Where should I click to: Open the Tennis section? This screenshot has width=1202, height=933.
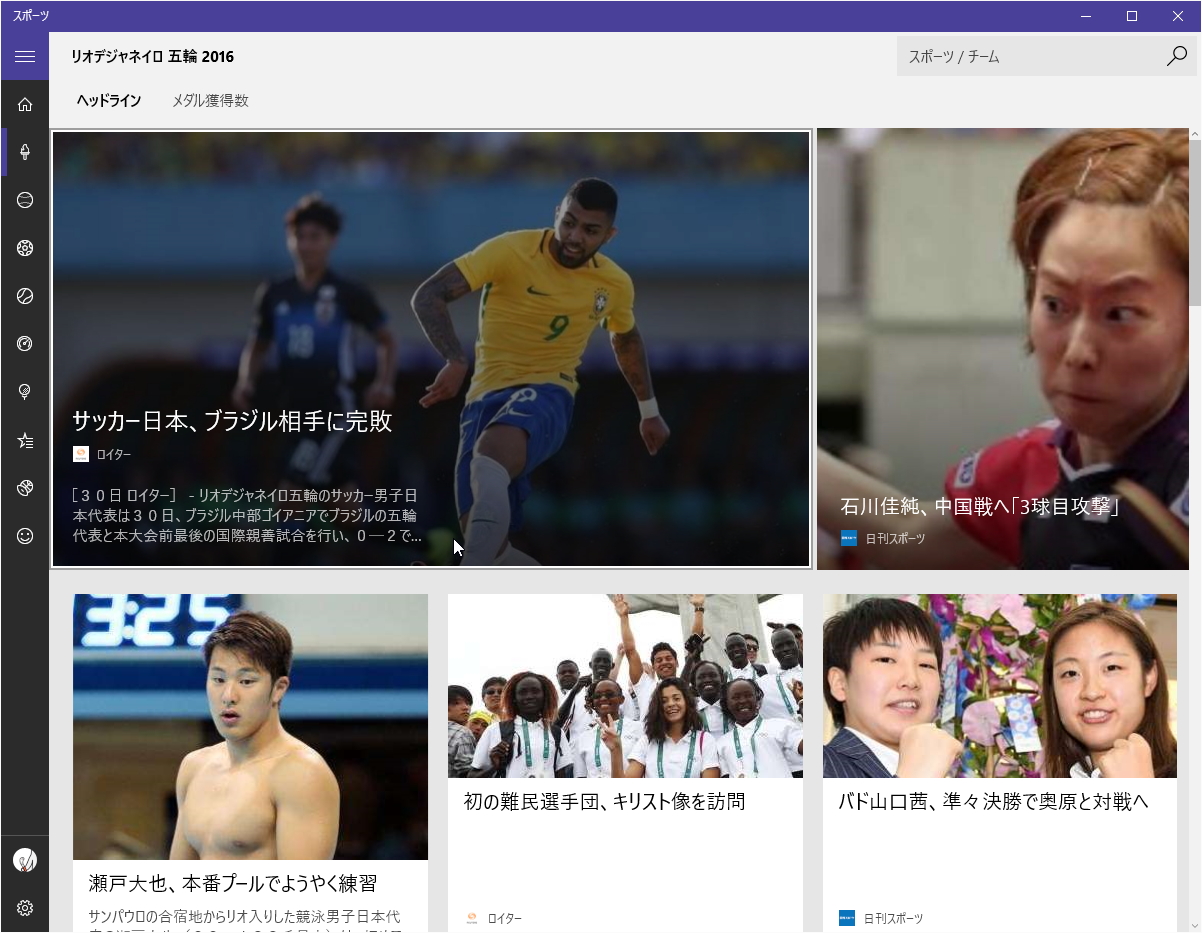tap(25, 296)
